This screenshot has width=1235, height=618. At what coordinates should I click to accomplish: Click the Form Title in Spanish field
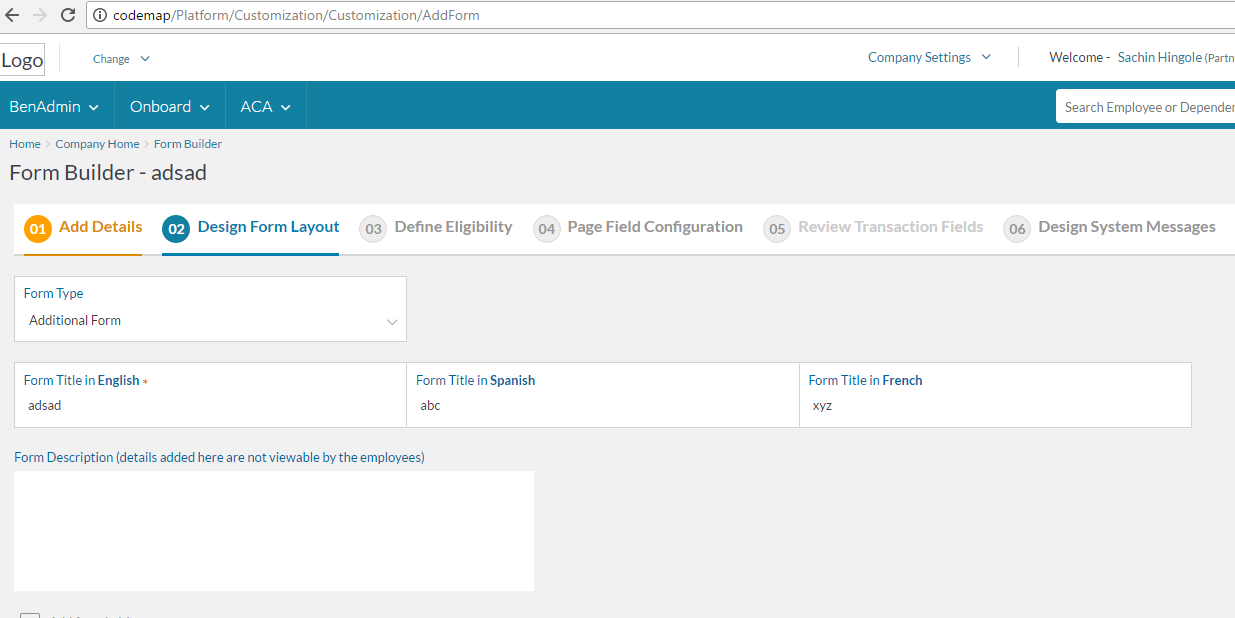pos(602,406)
